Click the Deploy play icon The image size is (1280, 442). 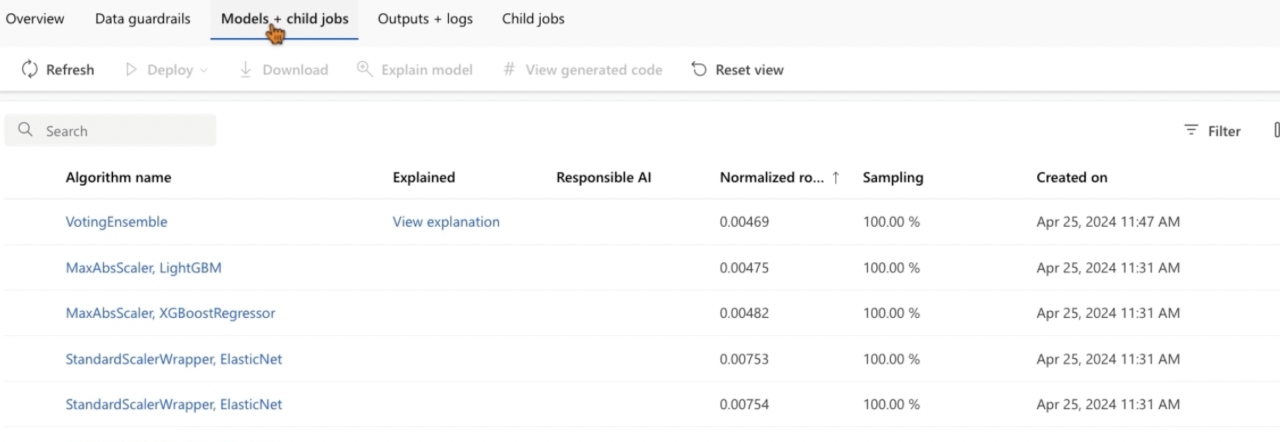(131, 70)
